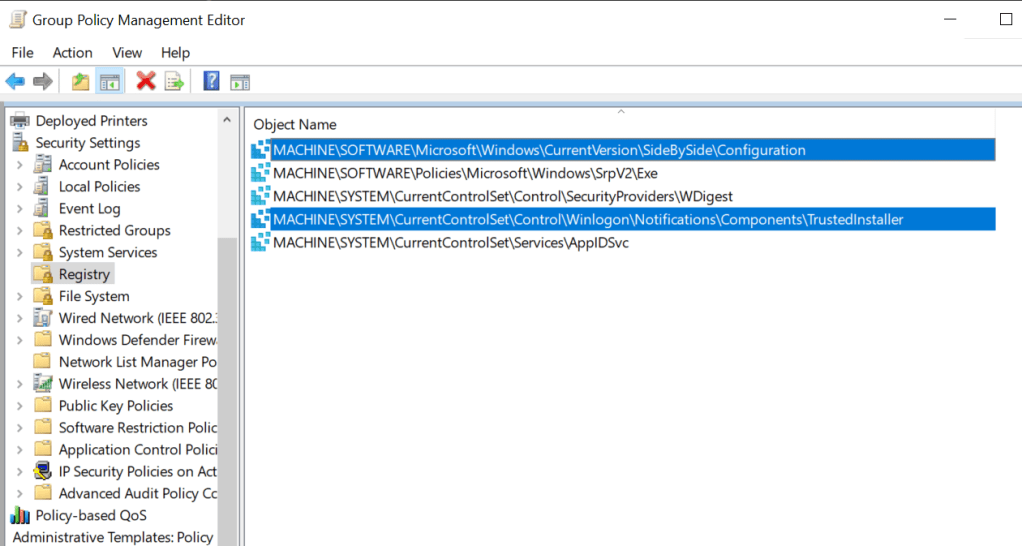Screen dimensions: 1022x546
Task: Select Restricted Groups in the tree
Action: [114, 231]
